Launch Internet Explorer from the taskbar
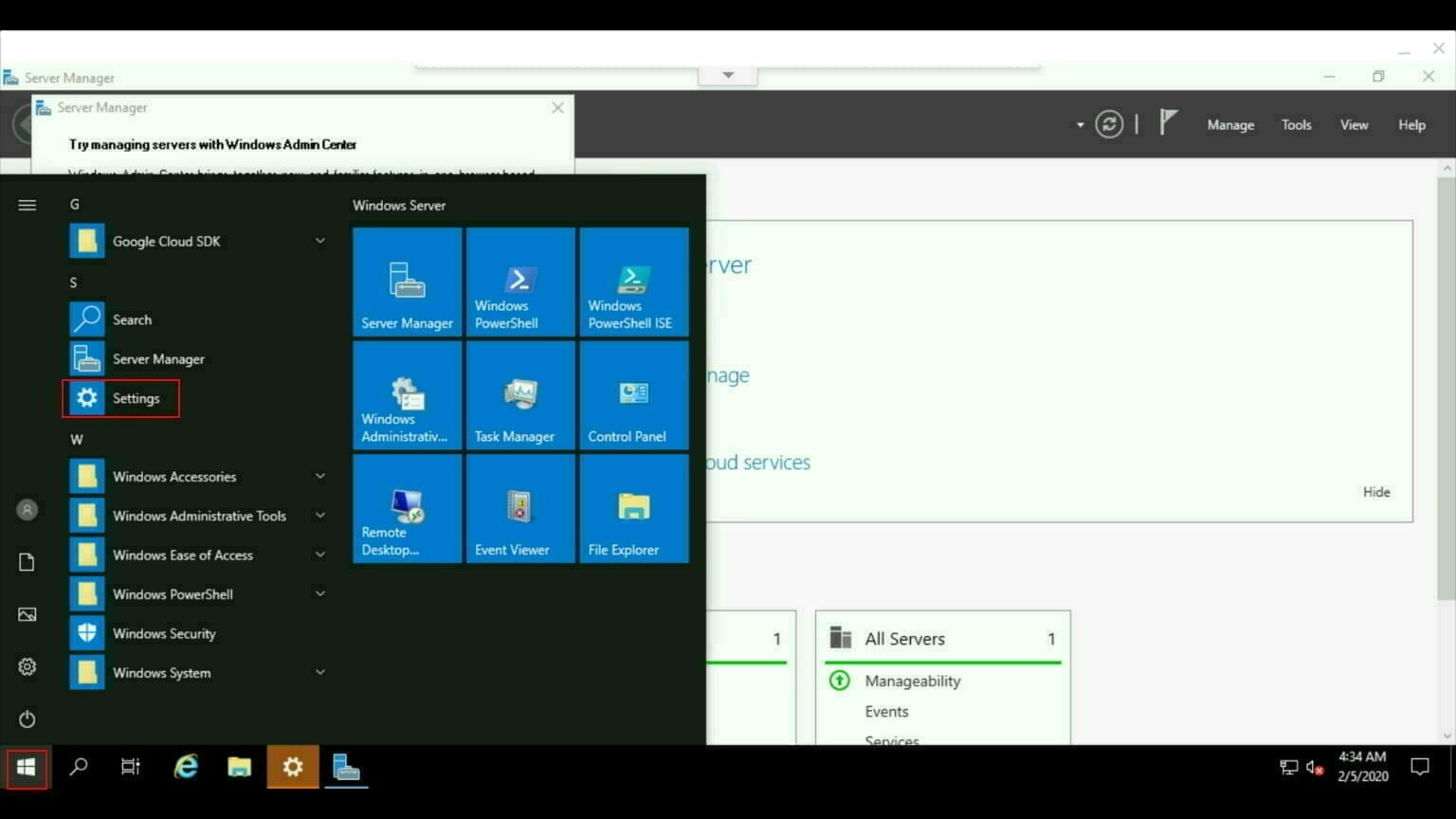 click(x=186, y=767)
